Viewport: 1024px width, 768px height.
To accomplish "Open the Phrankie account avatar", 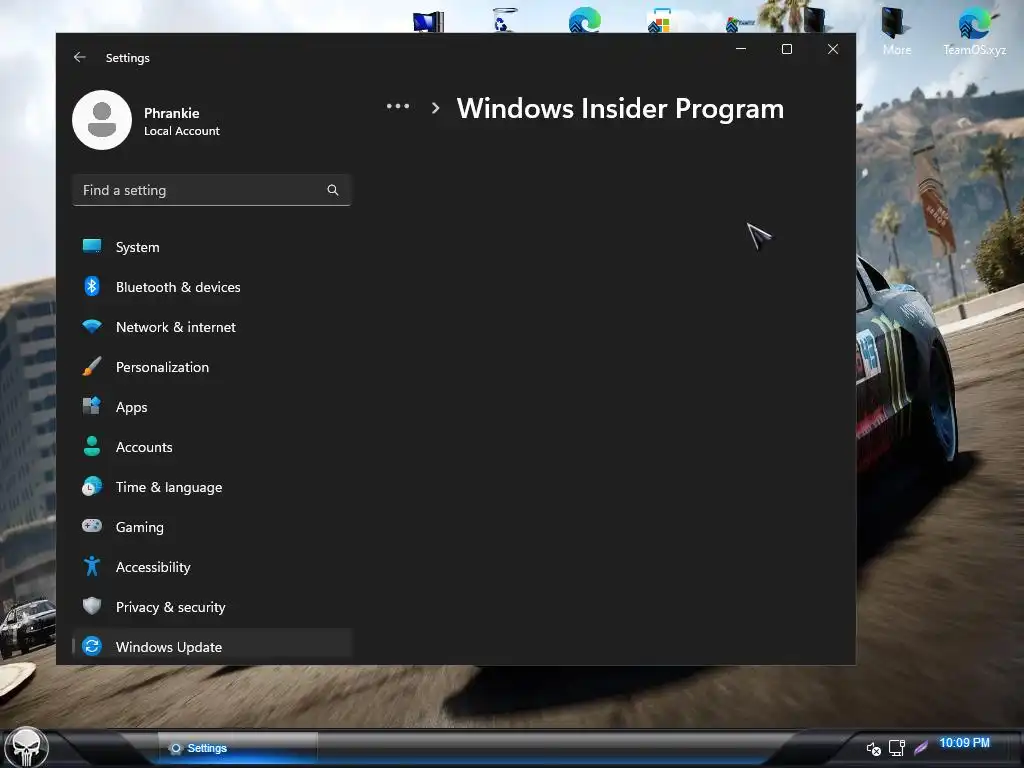I will tap(102, 120).
